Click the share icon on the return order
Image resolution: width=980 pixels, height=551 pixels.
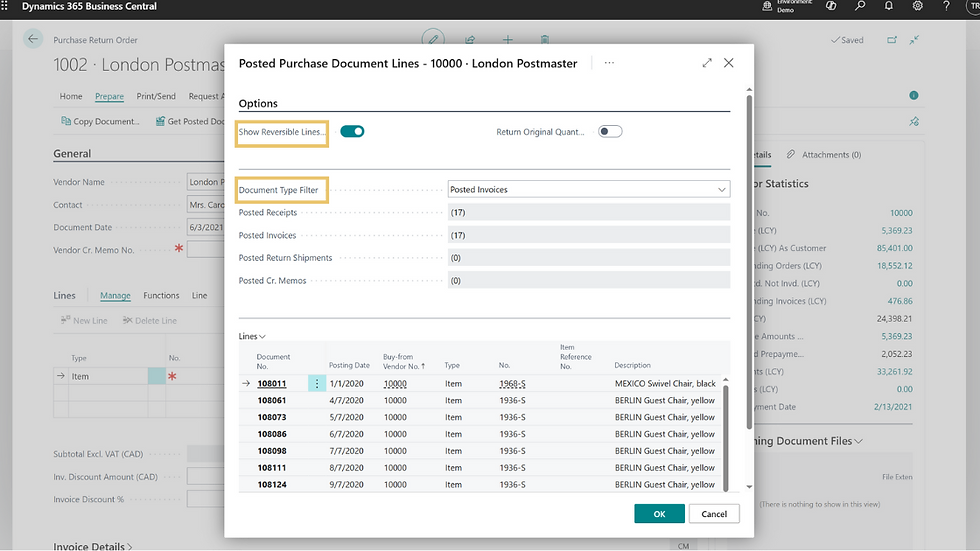pos(470,39)
